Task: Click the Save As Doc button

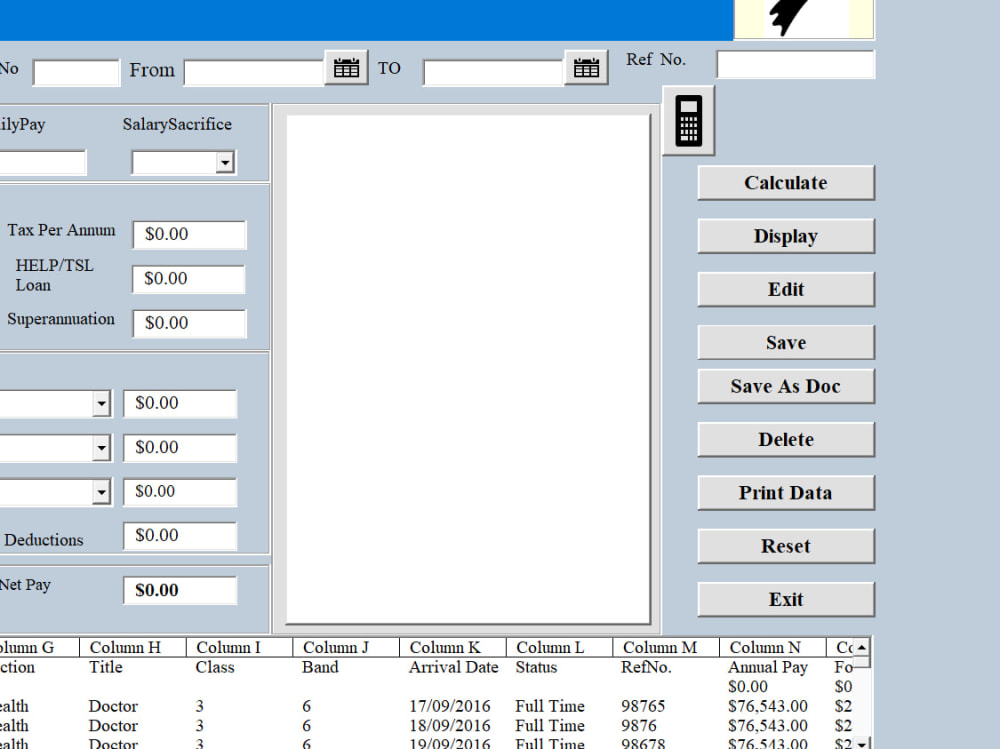Action: coord(786,386)
